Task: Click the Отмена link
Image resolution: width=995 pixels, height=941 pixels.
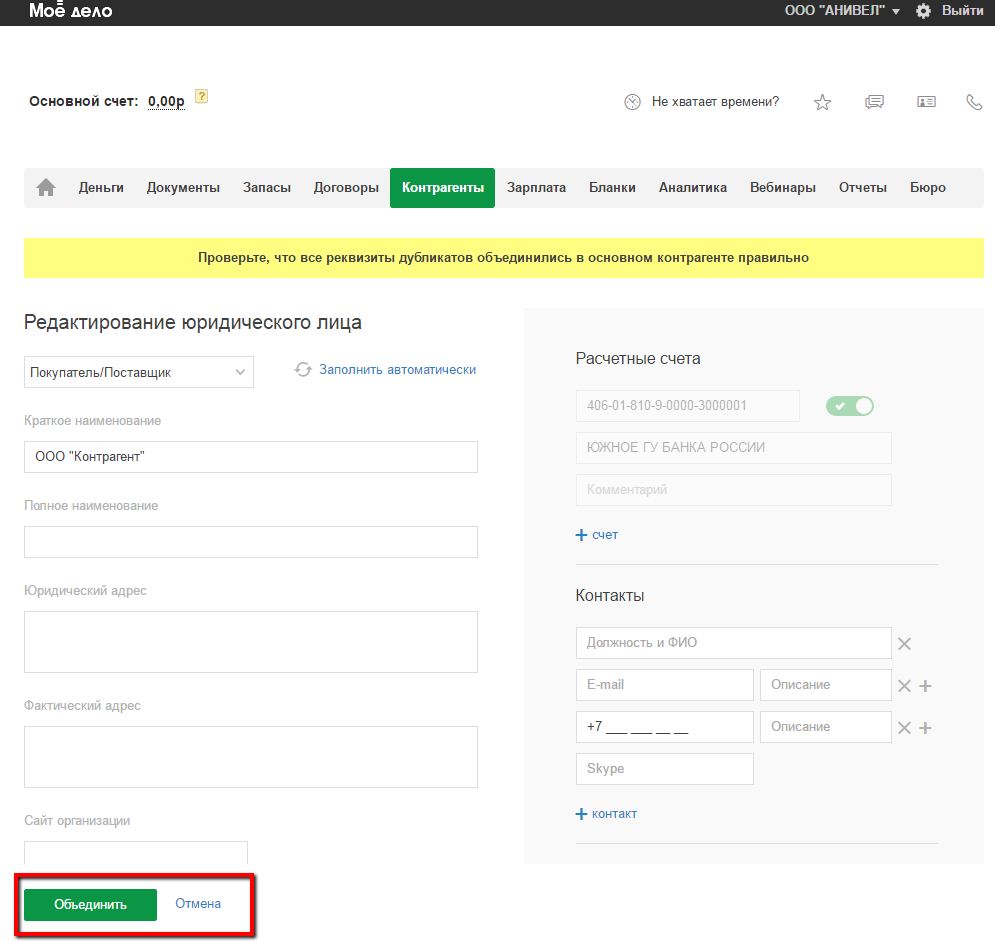Action: 198,904
